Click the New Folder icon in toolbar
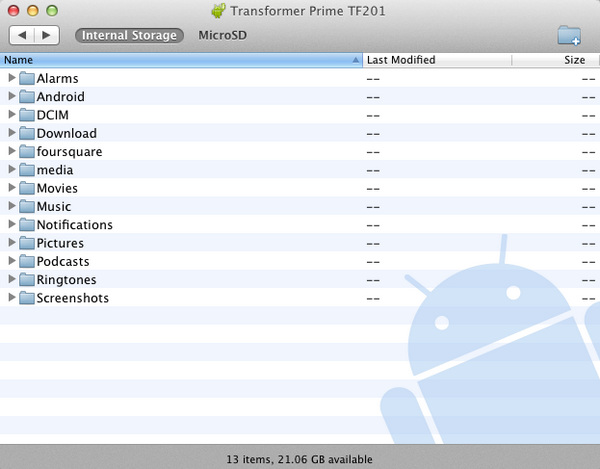This screenshot has width=600, height=469. coord(569,36)
